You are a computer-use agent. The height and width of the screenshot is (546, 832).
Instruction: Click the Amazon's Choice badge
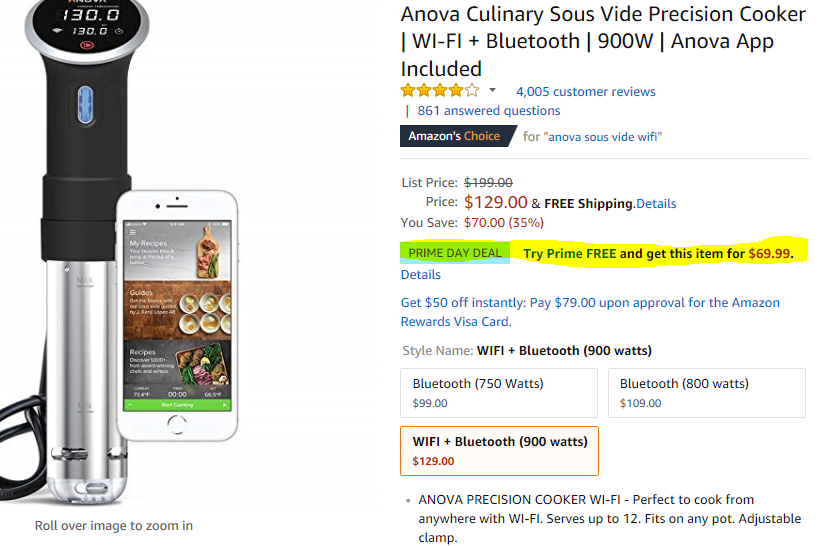pyautogui.click(x=455, y=136)
